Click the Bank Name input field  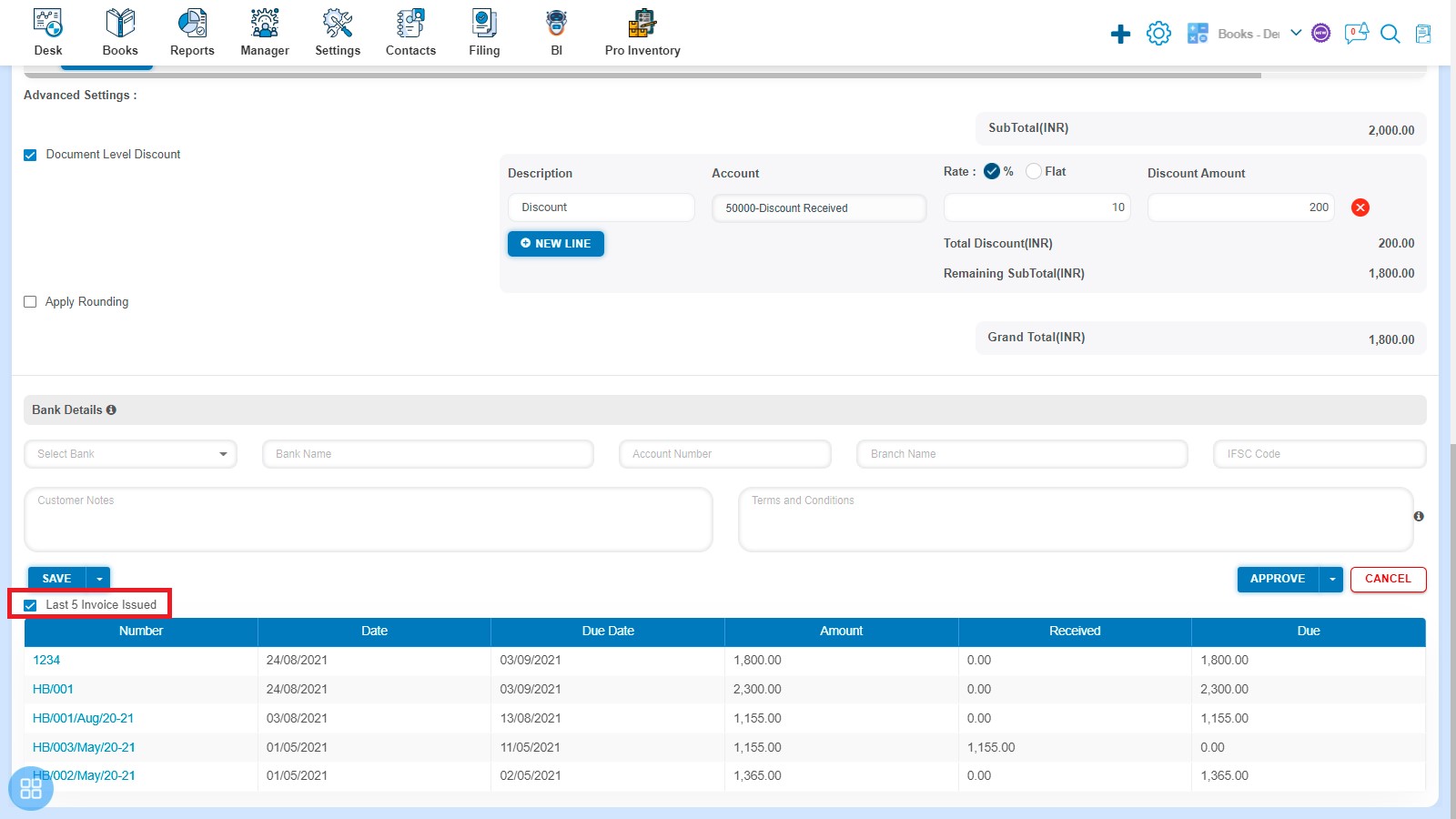(x=428, y=454)
